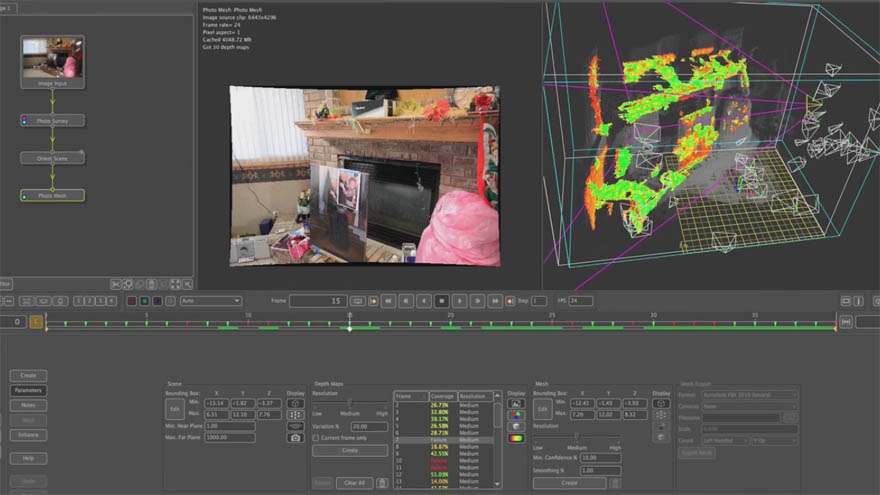Switch to viewer layout 4
880x495 pixels.
pyautogui.click(x=111, y=301)
